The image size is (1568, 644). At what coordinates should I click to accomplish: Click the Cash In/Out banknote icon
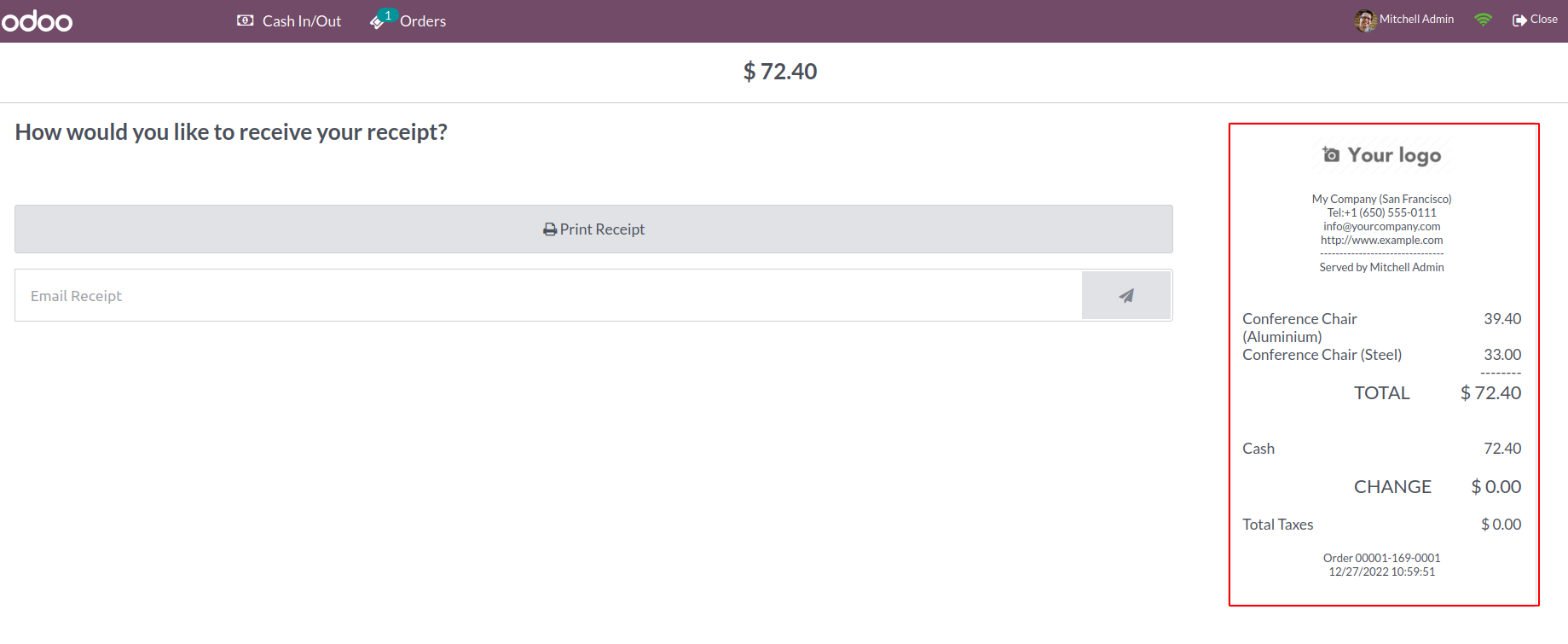pyautogui.click(x=245, y=20)
